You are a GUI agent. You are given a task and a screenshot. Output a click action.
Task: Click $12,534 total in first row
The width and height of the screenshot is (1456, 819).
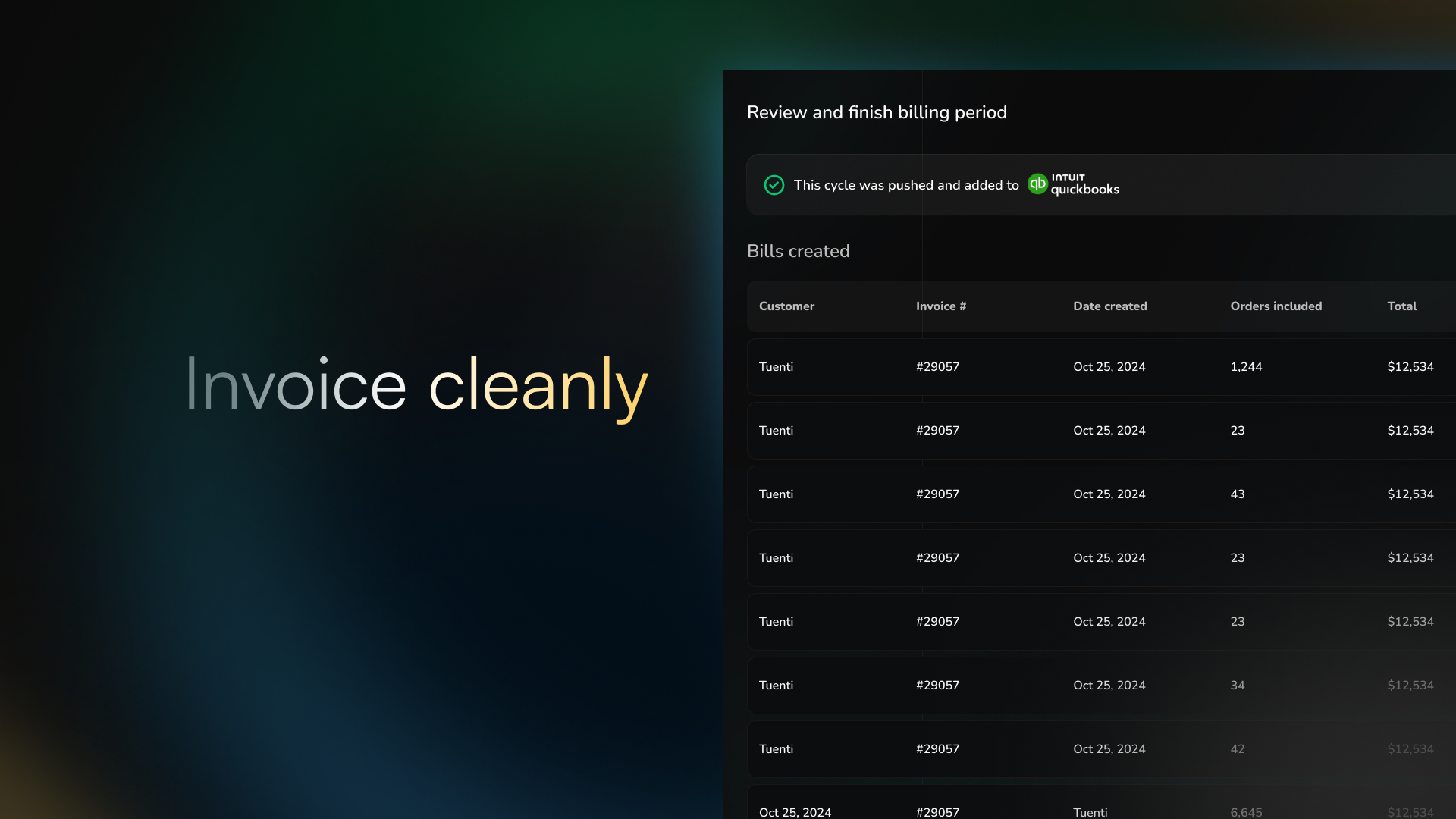tap(1410, 367)
